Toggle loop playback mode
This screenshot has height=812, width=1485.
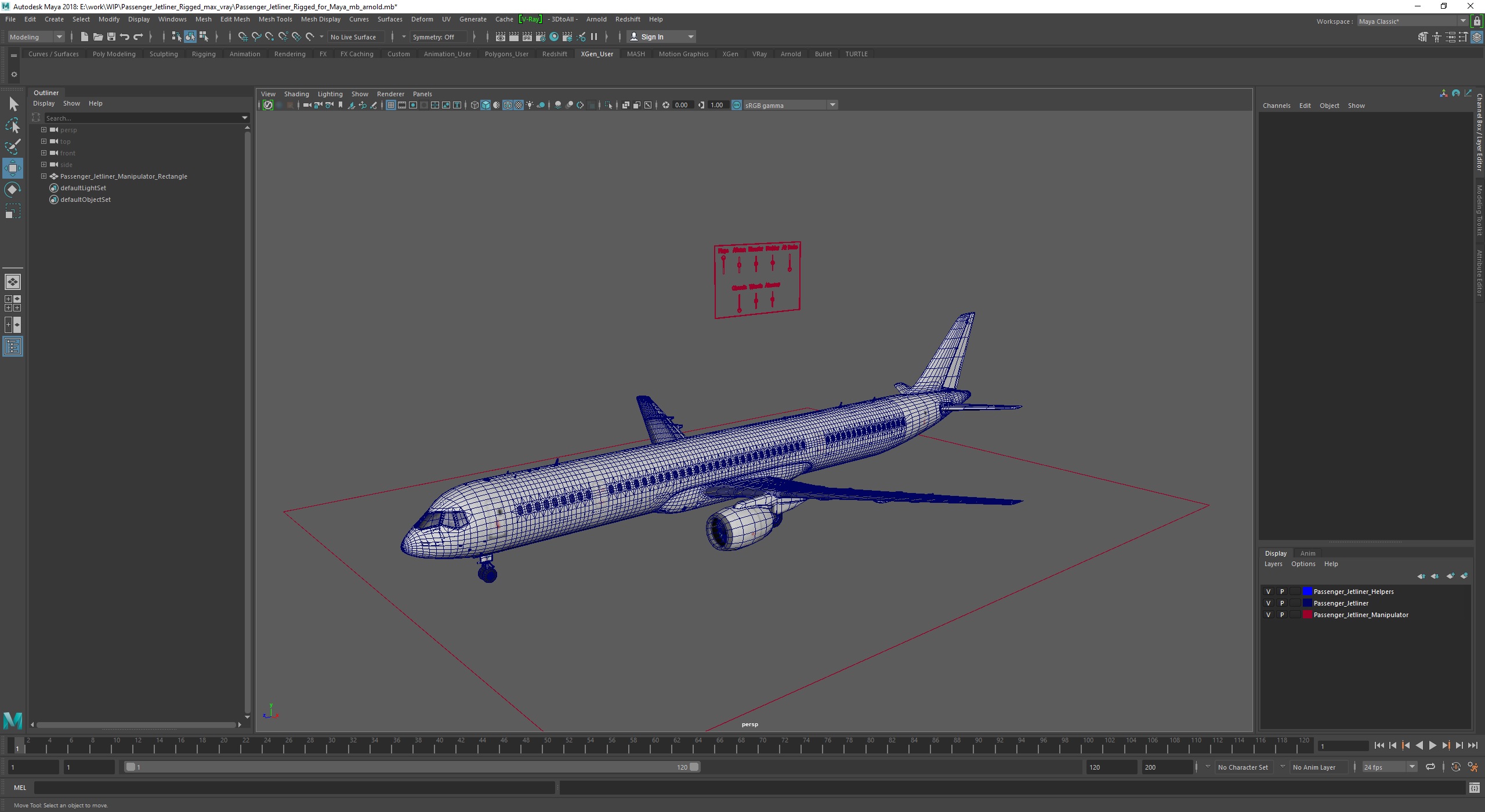pyautogui.click(x=1430, y=767)
